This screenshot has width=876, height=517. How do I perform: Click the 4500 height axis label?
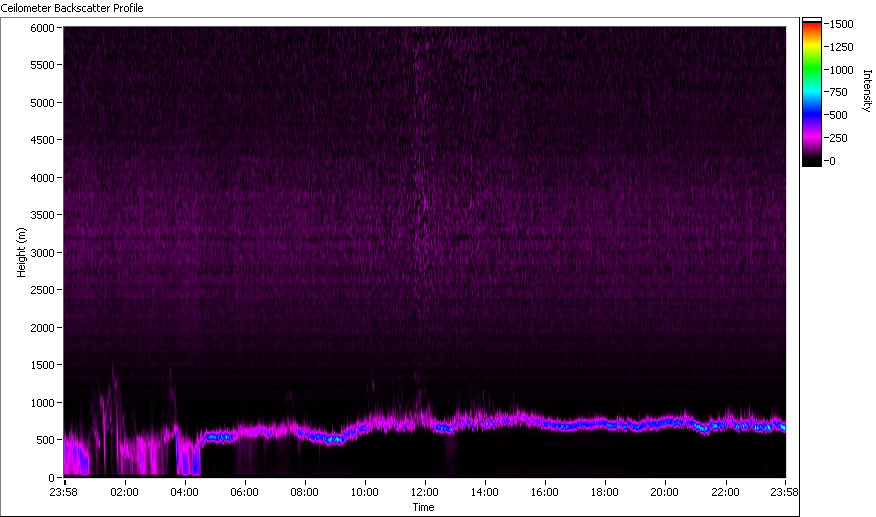[42, 140]
